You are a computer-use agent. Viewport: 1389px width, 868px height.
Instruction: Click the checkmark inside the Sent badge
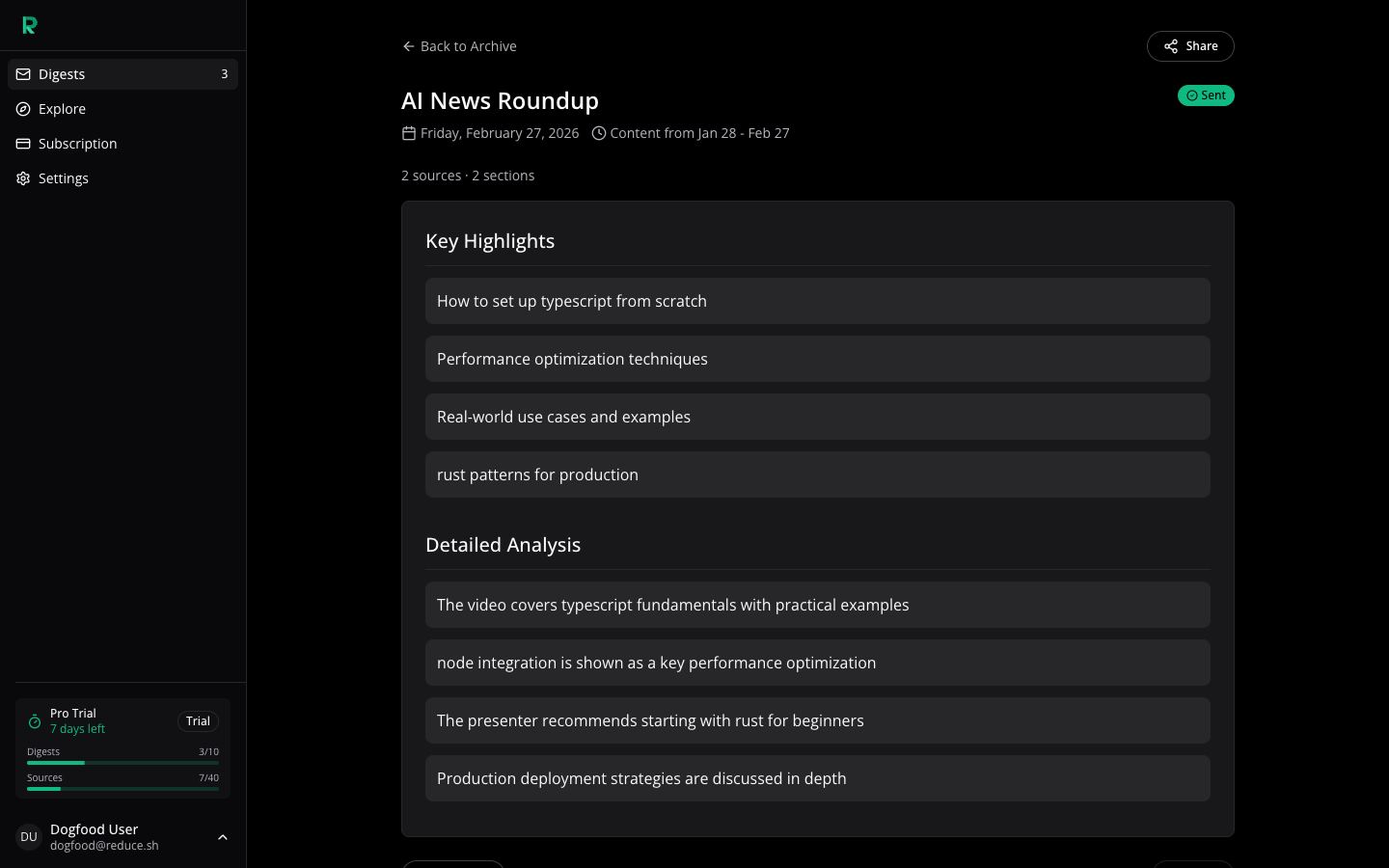[x=1192, y=95]
